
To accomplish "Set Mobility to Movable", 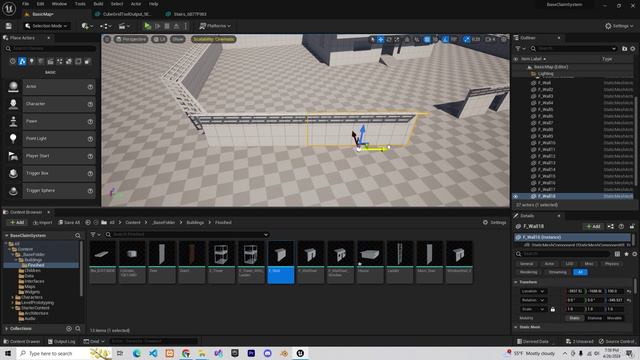I will coord(614,318).
